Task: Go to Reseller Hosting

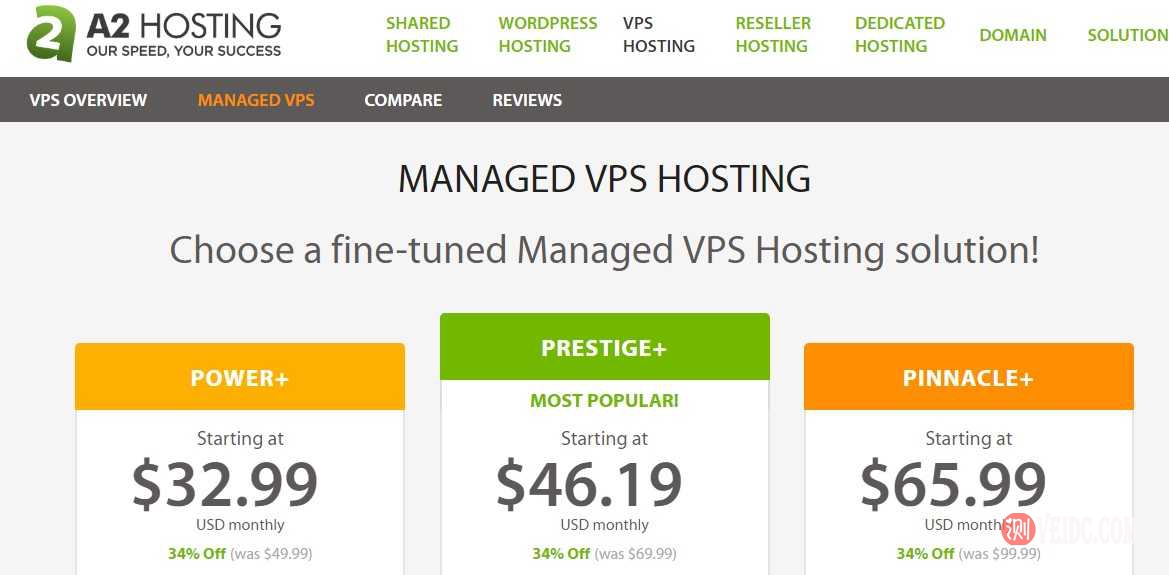Action: tap(773, 35)
